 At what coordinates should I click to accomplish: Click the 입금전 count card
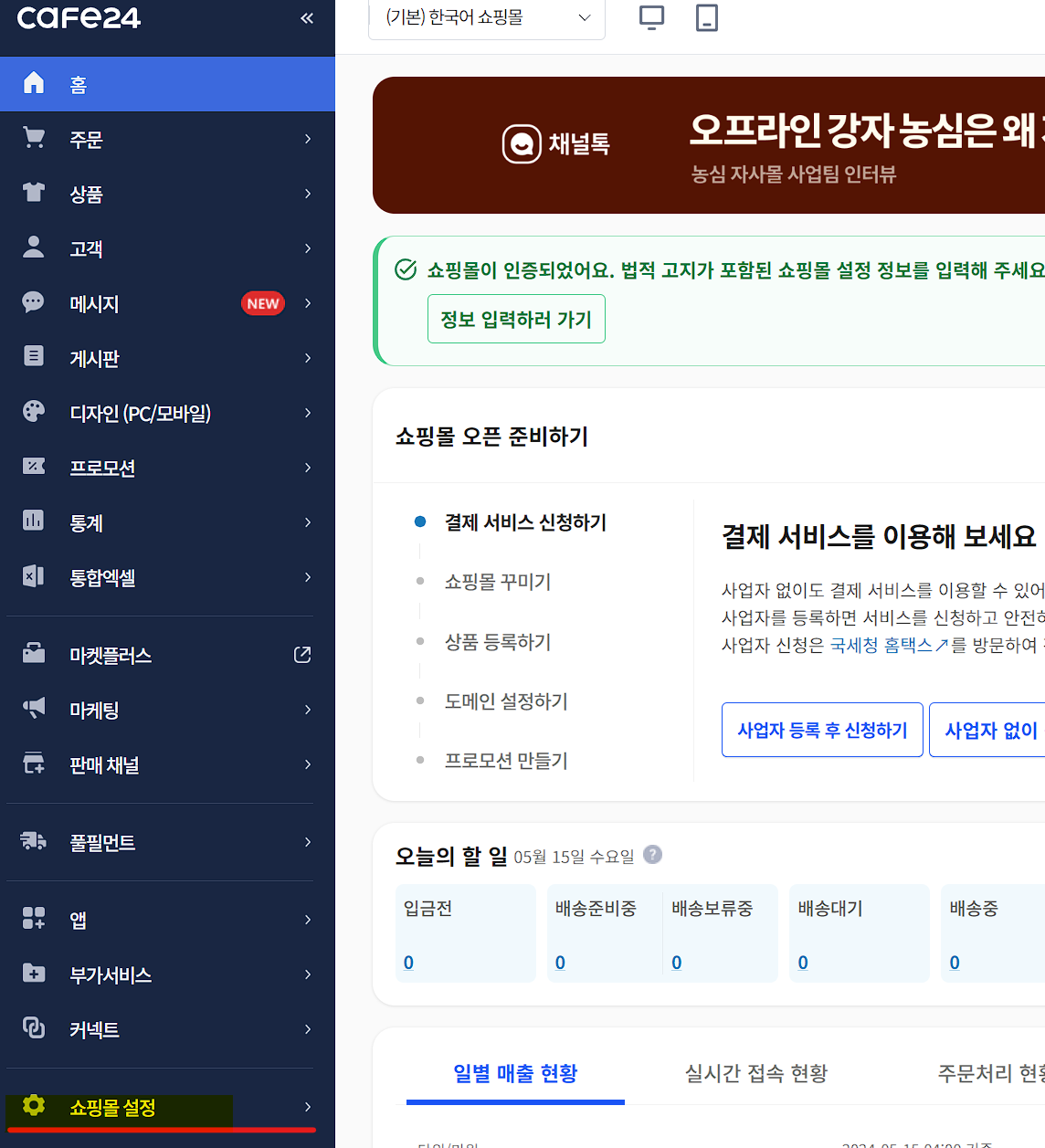(466, 933)
